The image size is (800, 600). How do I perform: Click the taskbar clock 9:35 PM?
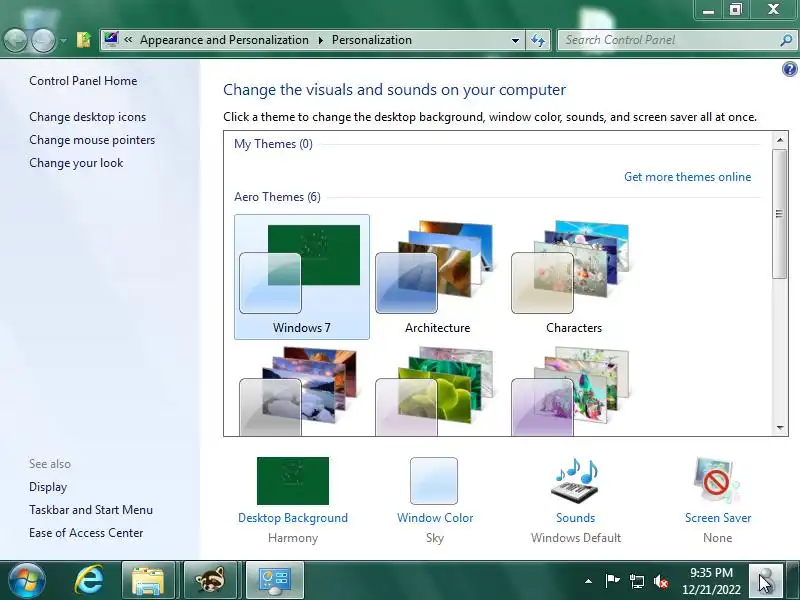click(711, 581)
